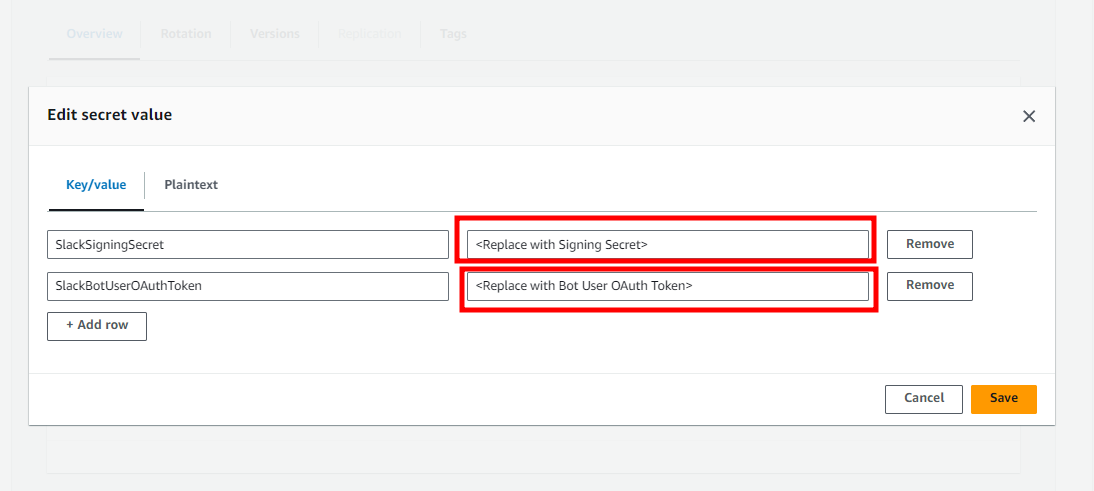The image size is (1094, 491).
Task: Open the Rotation tab behind the dialog
Action: coord(186,34)
